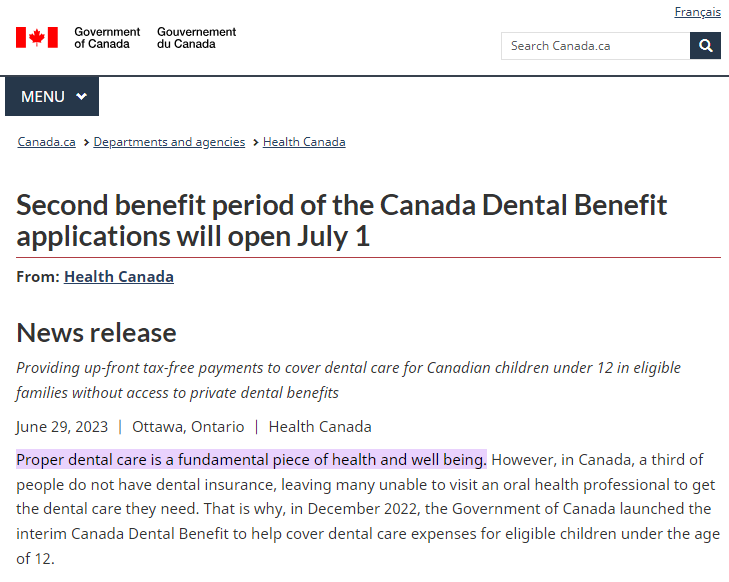
Task: Click the purple highlighted sentence
Action: click(x=251, y=460)
